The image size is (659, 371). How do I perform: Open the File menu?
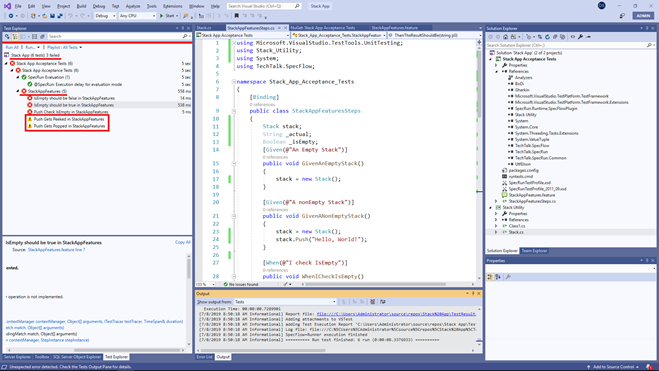click(x=18, y=6)
